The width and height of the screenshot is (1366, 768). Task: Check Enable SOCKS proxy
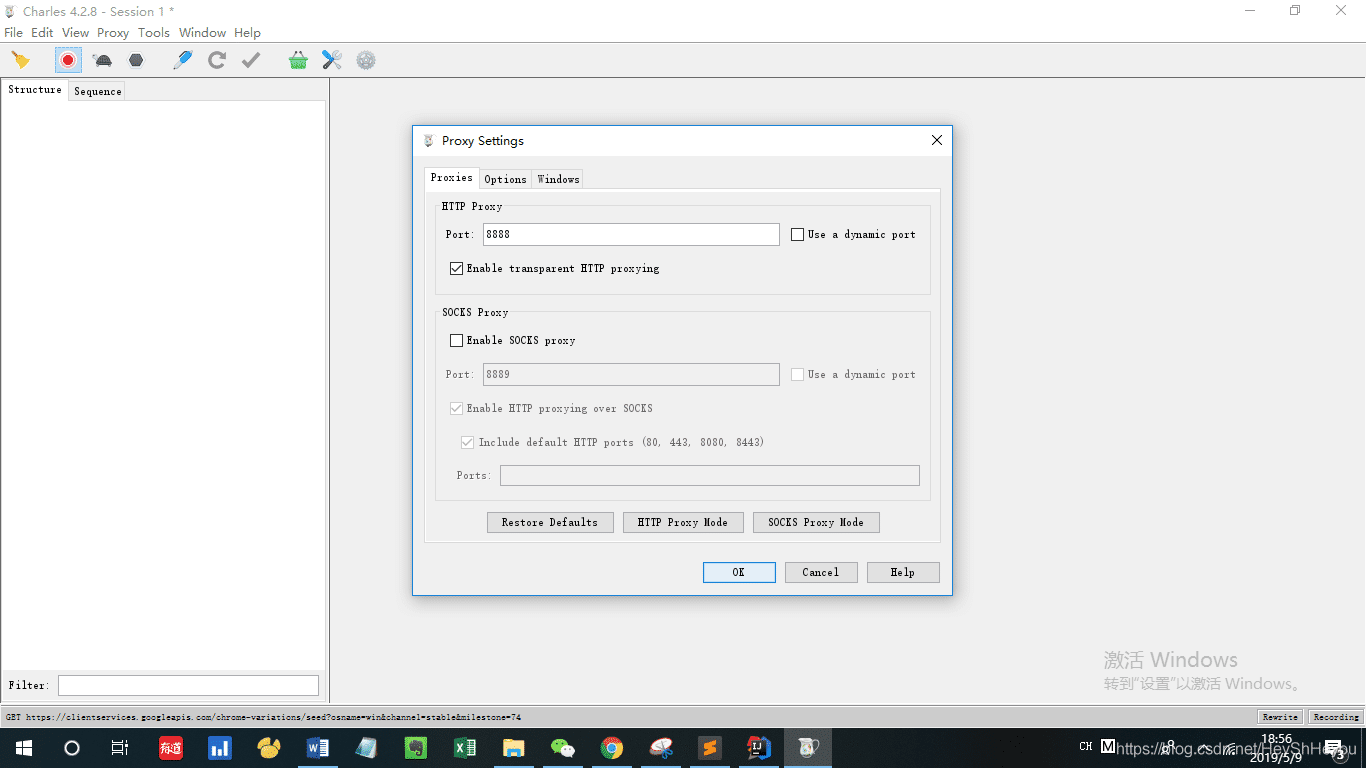(457, 341)
